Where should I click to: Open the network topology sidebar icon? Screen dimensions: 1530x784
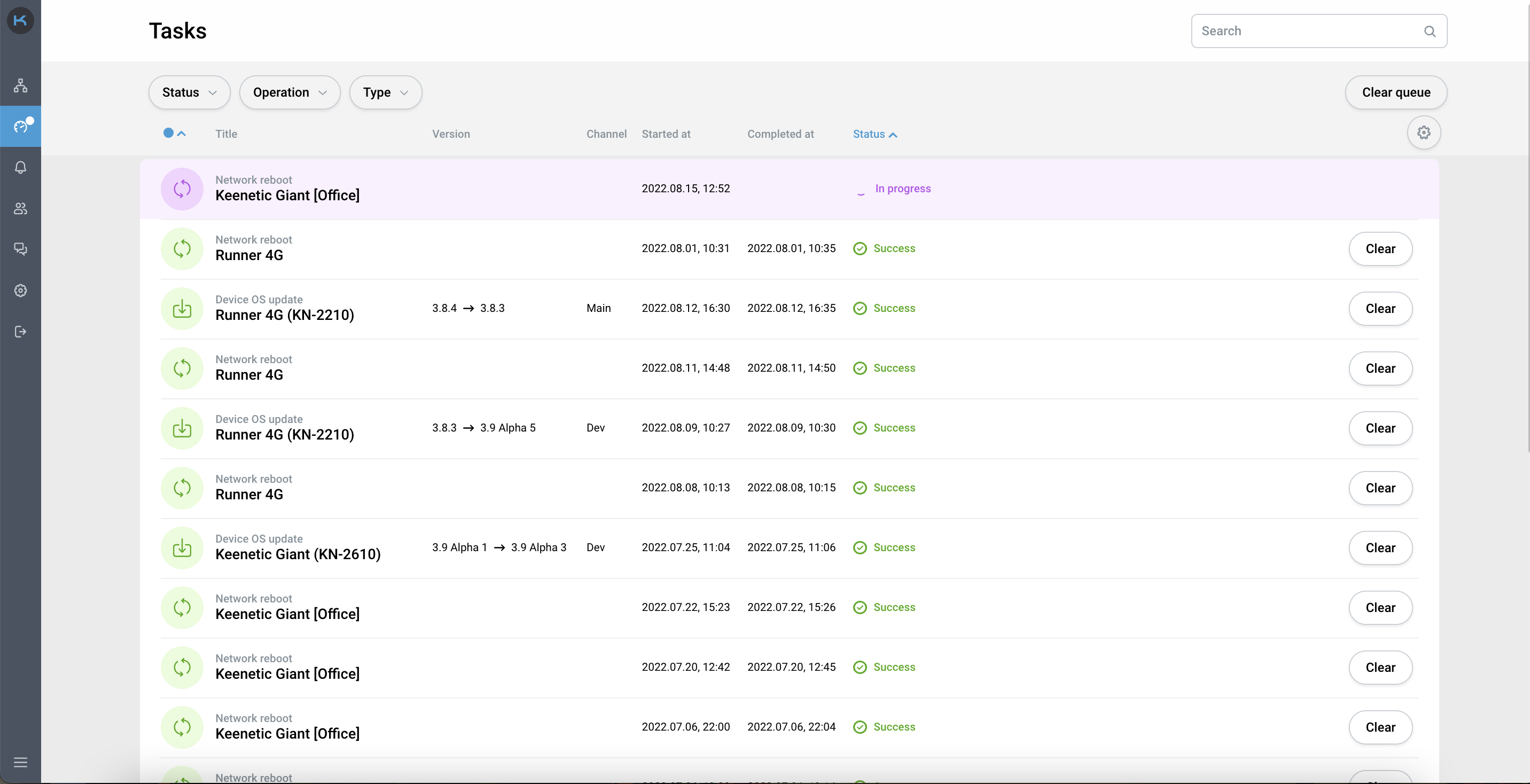coord(20,85)
